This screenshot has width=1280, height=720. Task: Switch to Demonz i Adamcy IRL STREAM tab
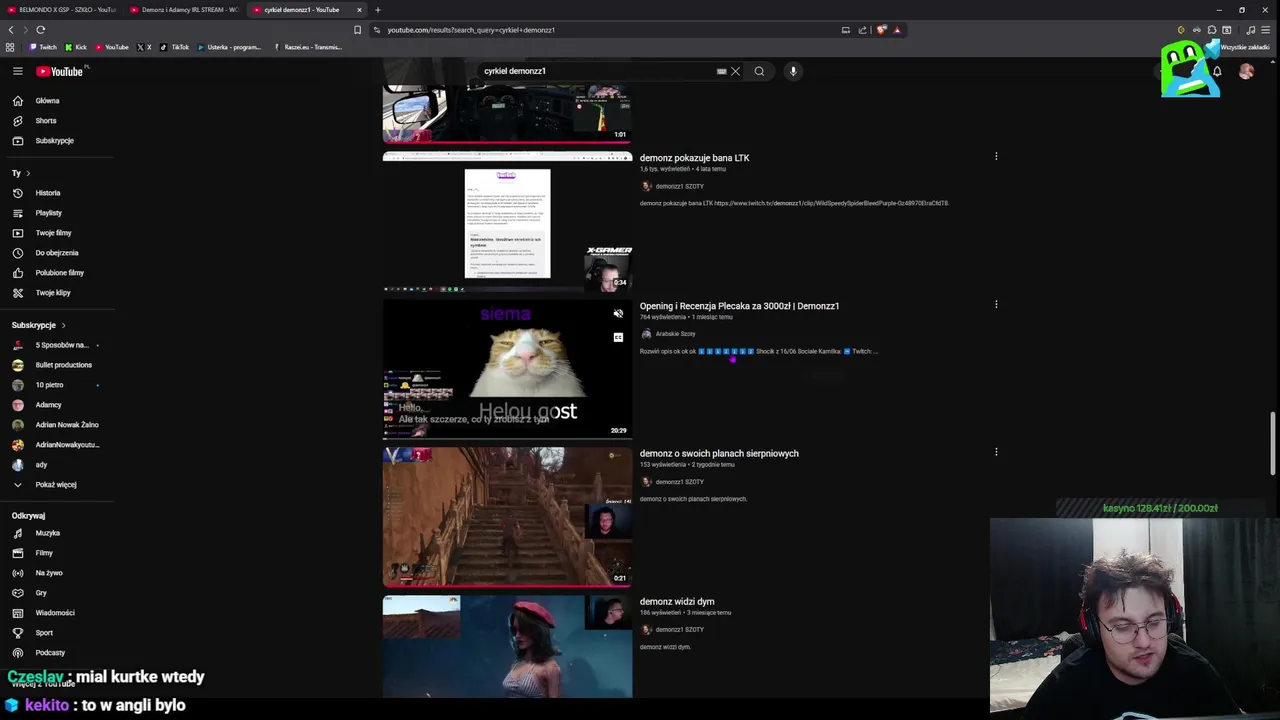(184, 10)
